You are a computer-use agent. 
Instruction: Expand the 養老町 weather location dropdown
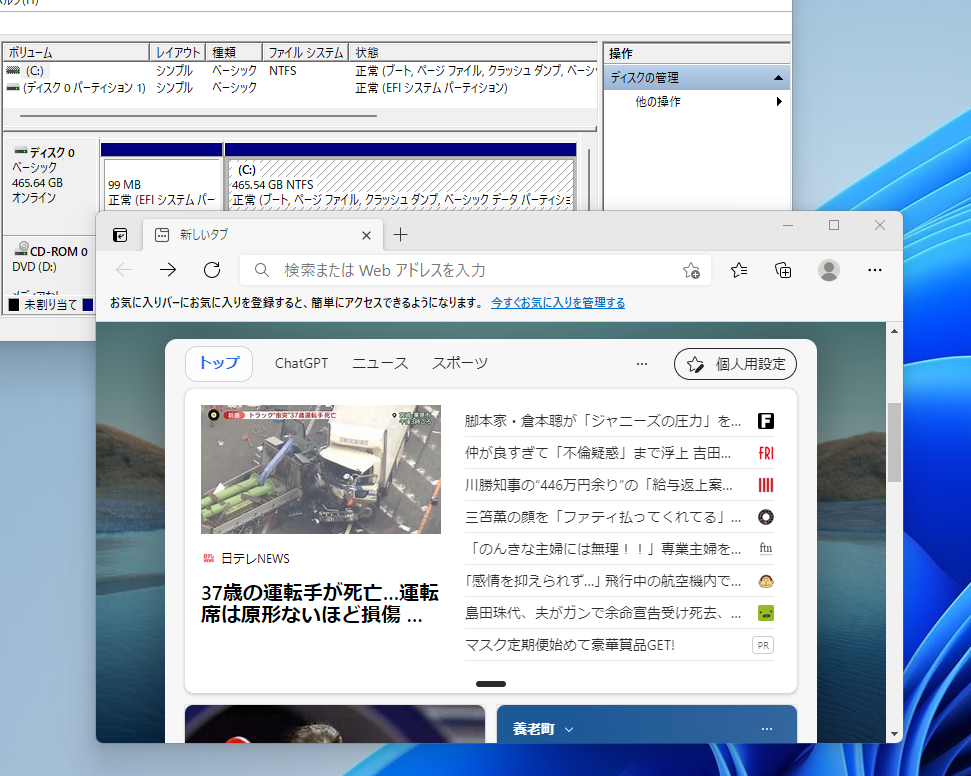569,730
